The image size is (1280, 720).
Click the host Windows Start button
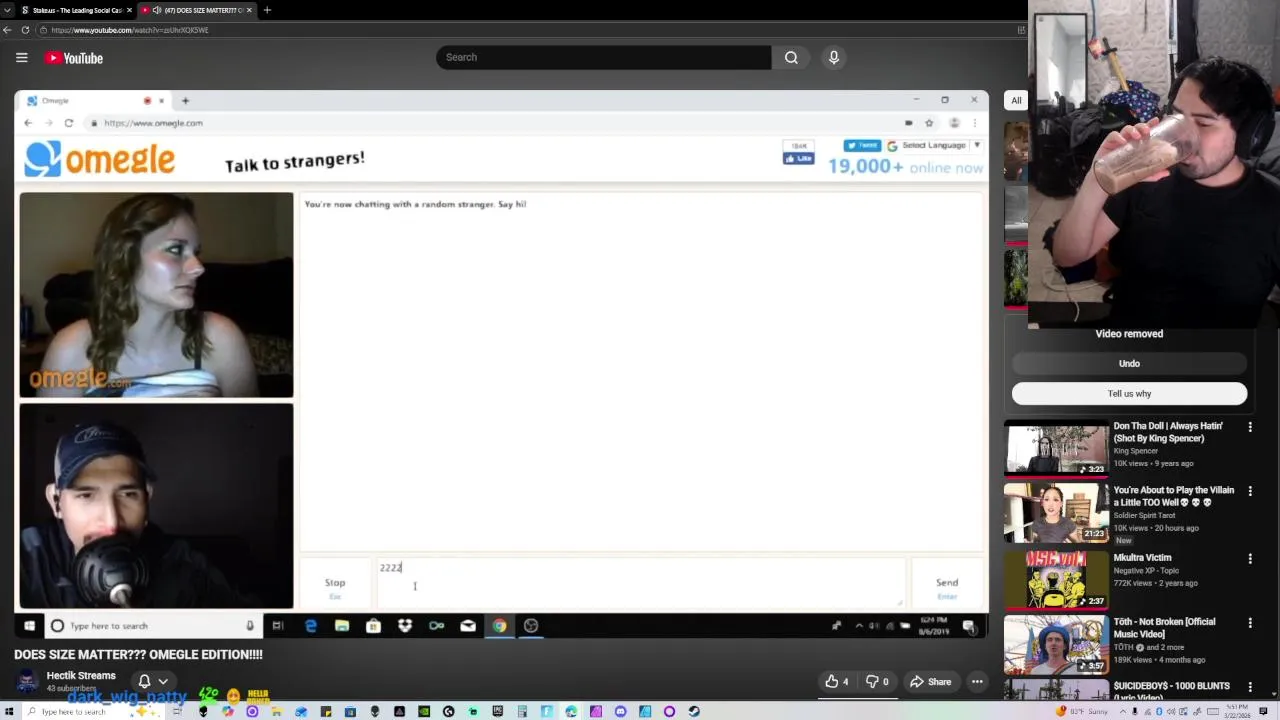point(11,711)
